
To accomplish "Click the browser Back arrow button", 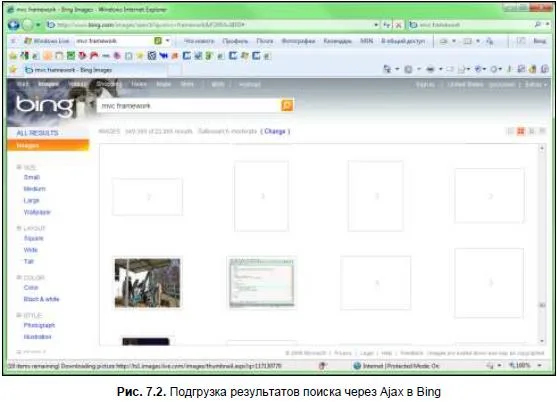I will pos(13,25).
